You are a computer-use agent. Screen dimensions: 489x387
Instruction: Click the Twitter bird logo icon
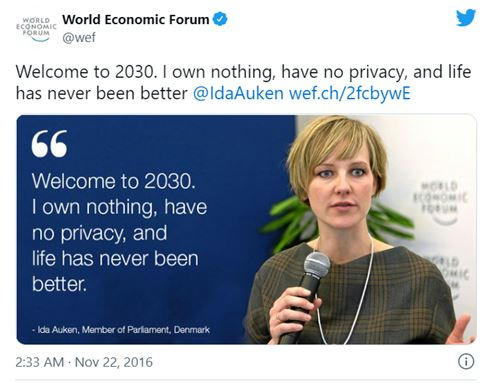point(466,17)
